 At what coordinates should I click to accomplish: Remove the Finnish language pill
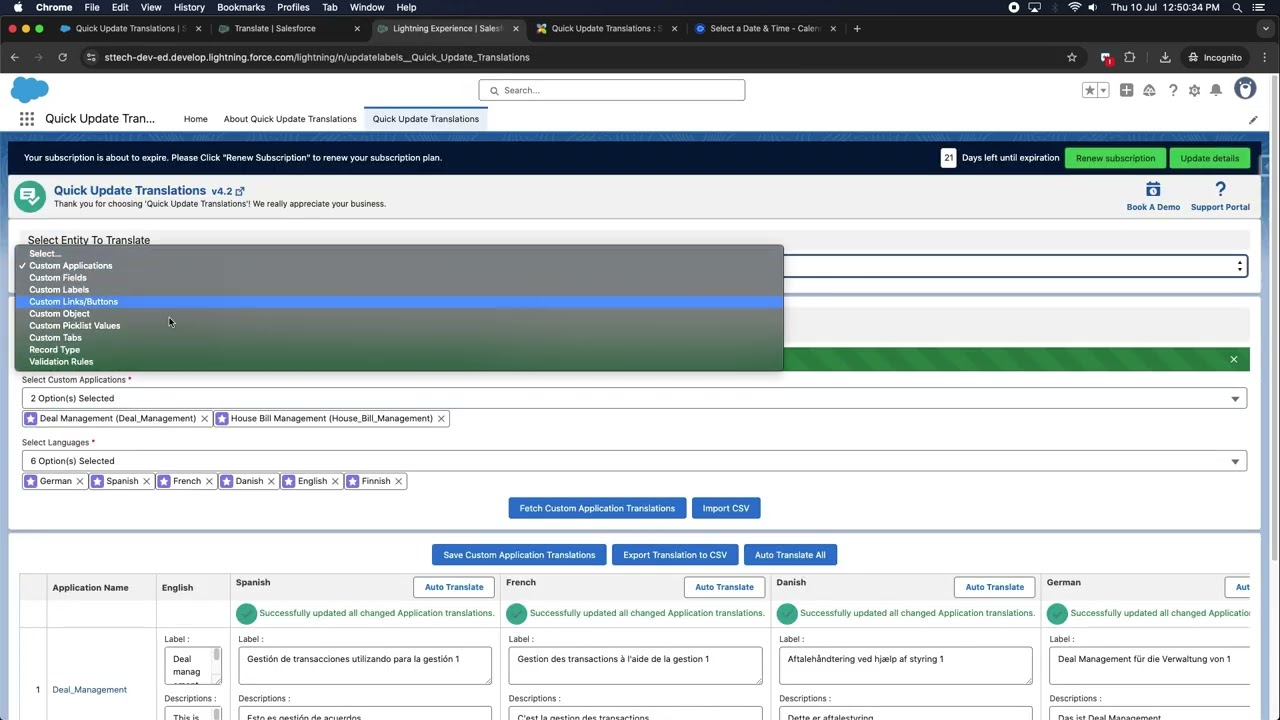pos(398,481)
